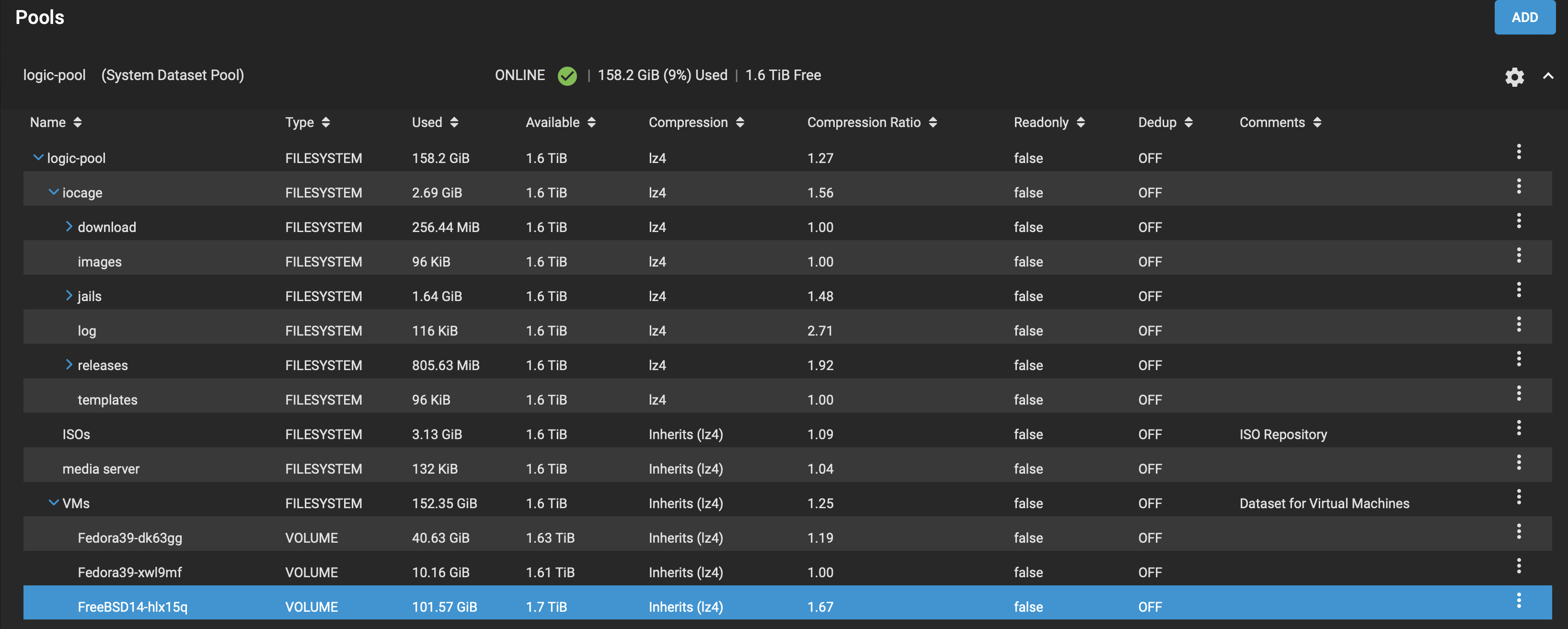Screen dimensions: 1568x629
Task: Click the ONLINE status checkmark icon
Action: pos(567,75)
